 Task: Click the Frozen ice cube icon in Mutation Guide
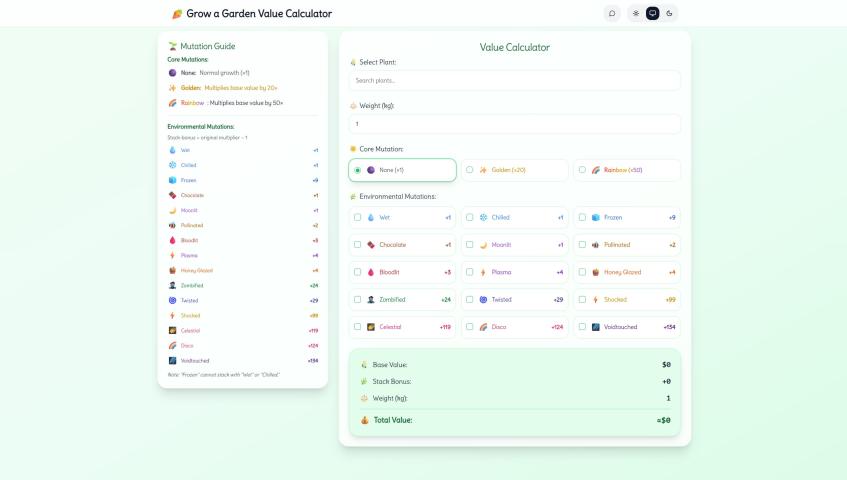(x=172, y=180)
